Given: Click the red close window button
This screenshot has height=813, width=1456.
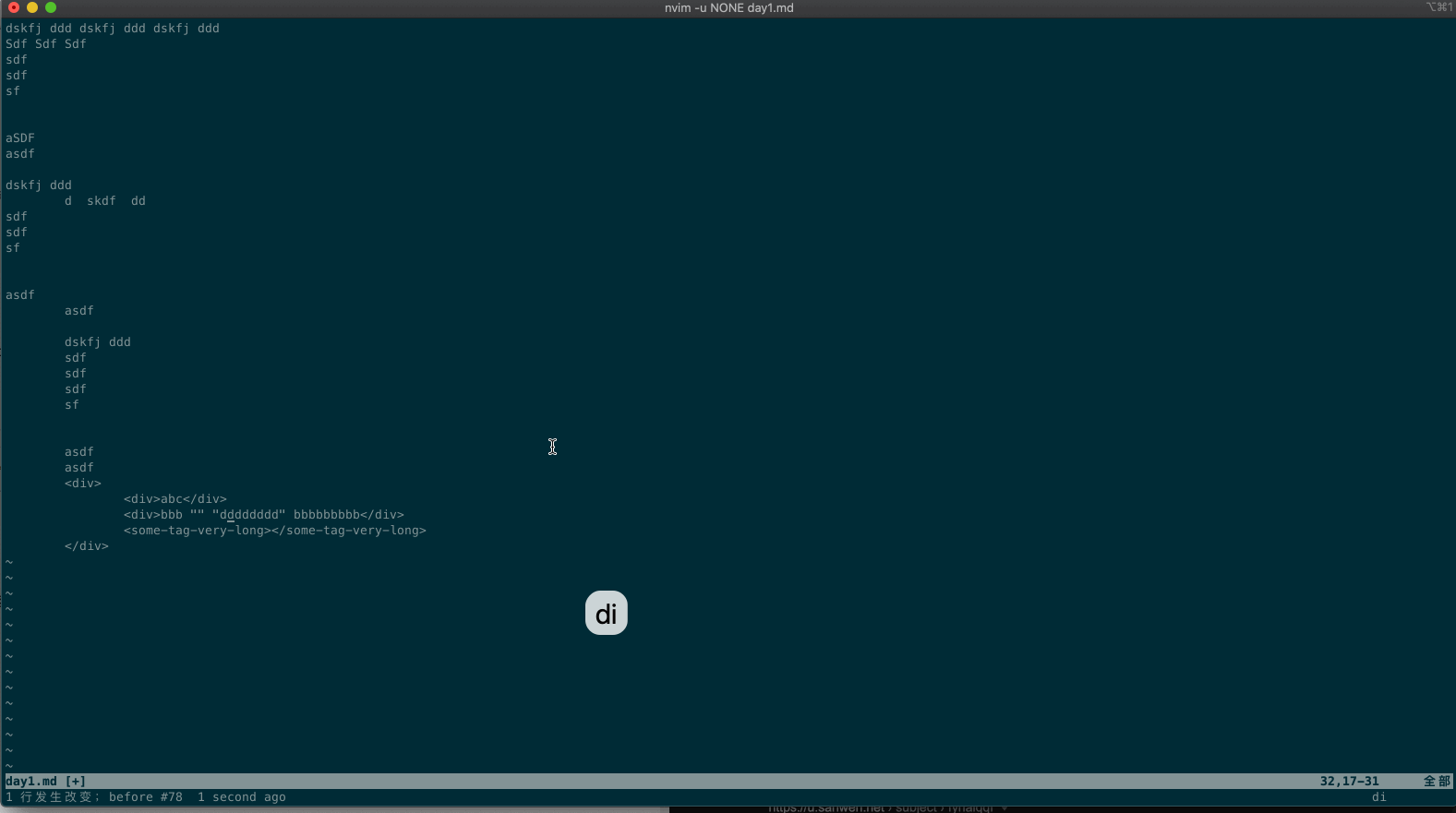Looking at the screenshot, I should (x=14, y=7).
